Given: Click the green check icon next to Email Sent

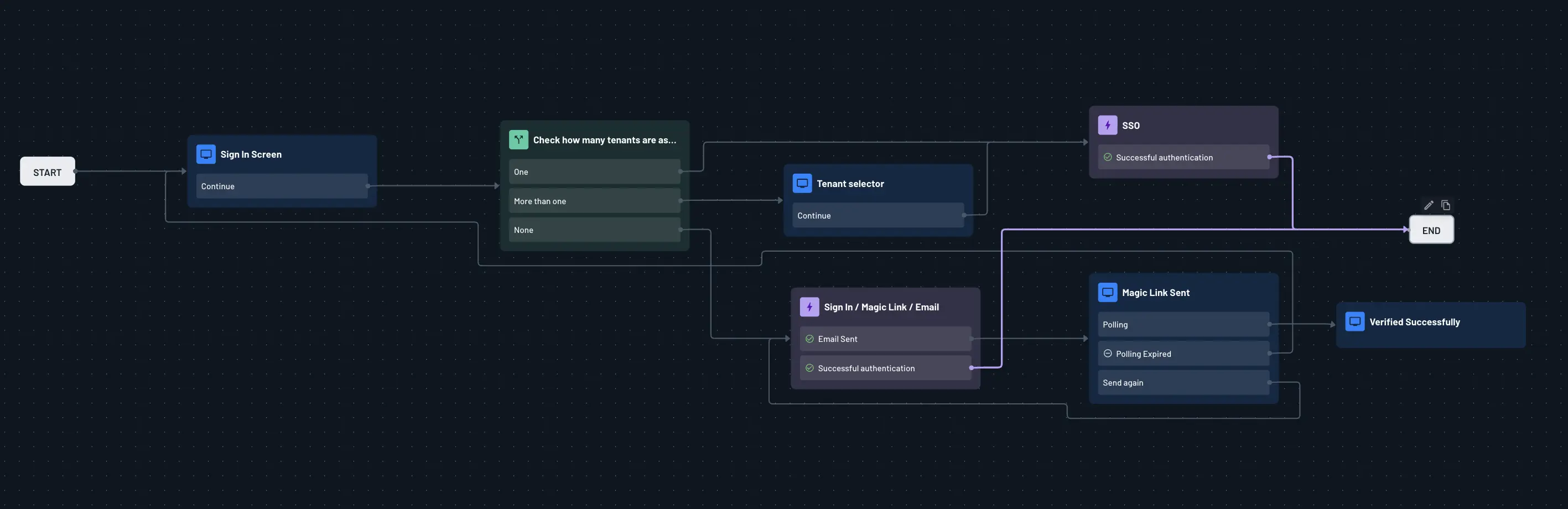Looking at the screenshot, I should click(x=809, y=339).
